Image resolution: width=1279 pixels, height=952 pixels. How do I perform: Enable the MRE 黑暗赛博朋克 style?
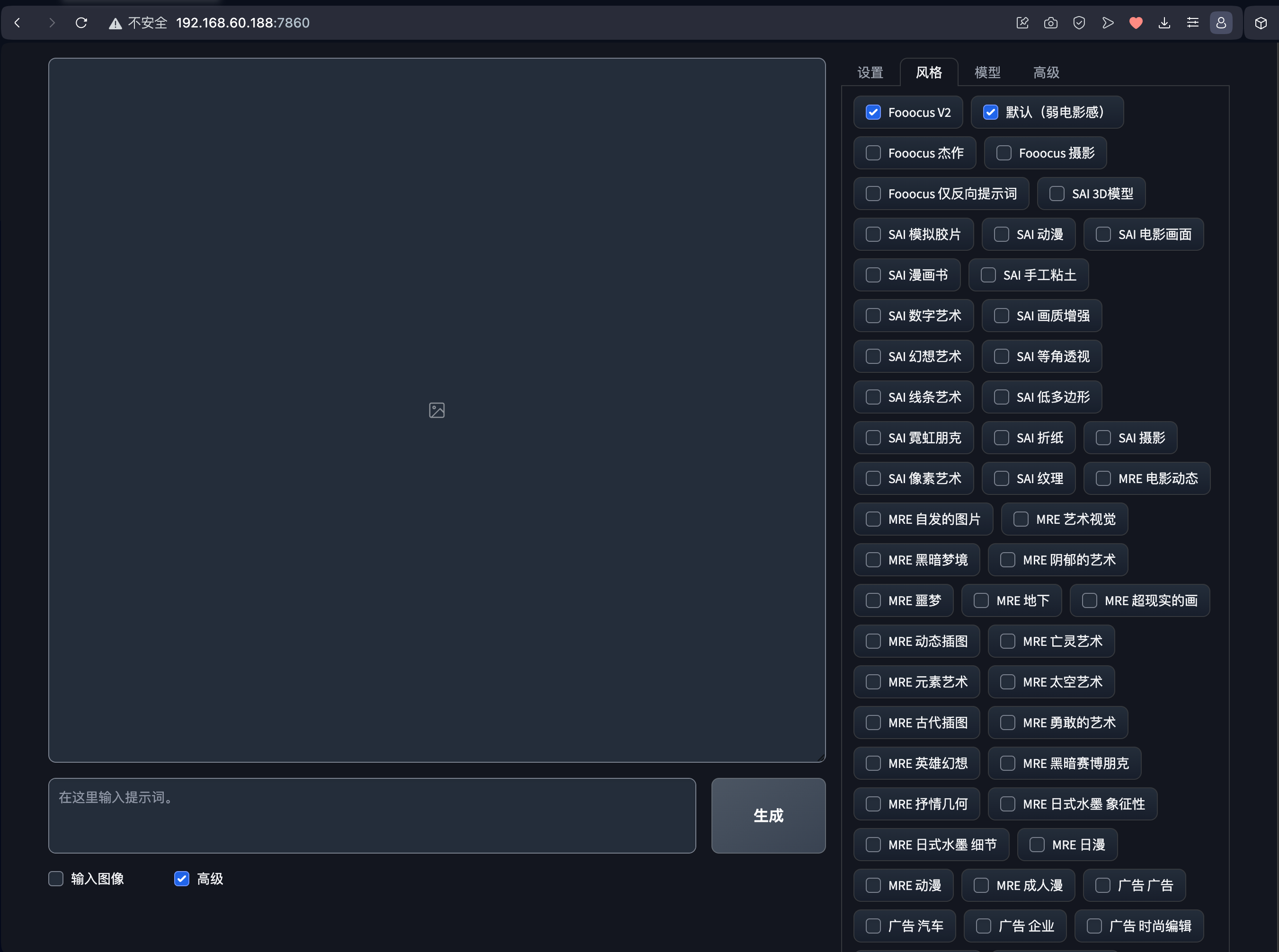pyautogui.click(x=1007, y=763)
